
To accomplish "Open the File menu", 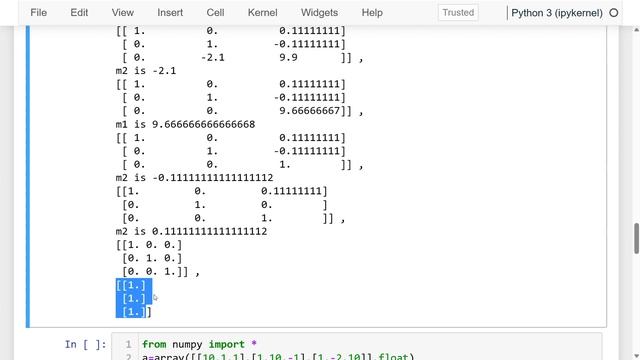I will pos(38,13).
